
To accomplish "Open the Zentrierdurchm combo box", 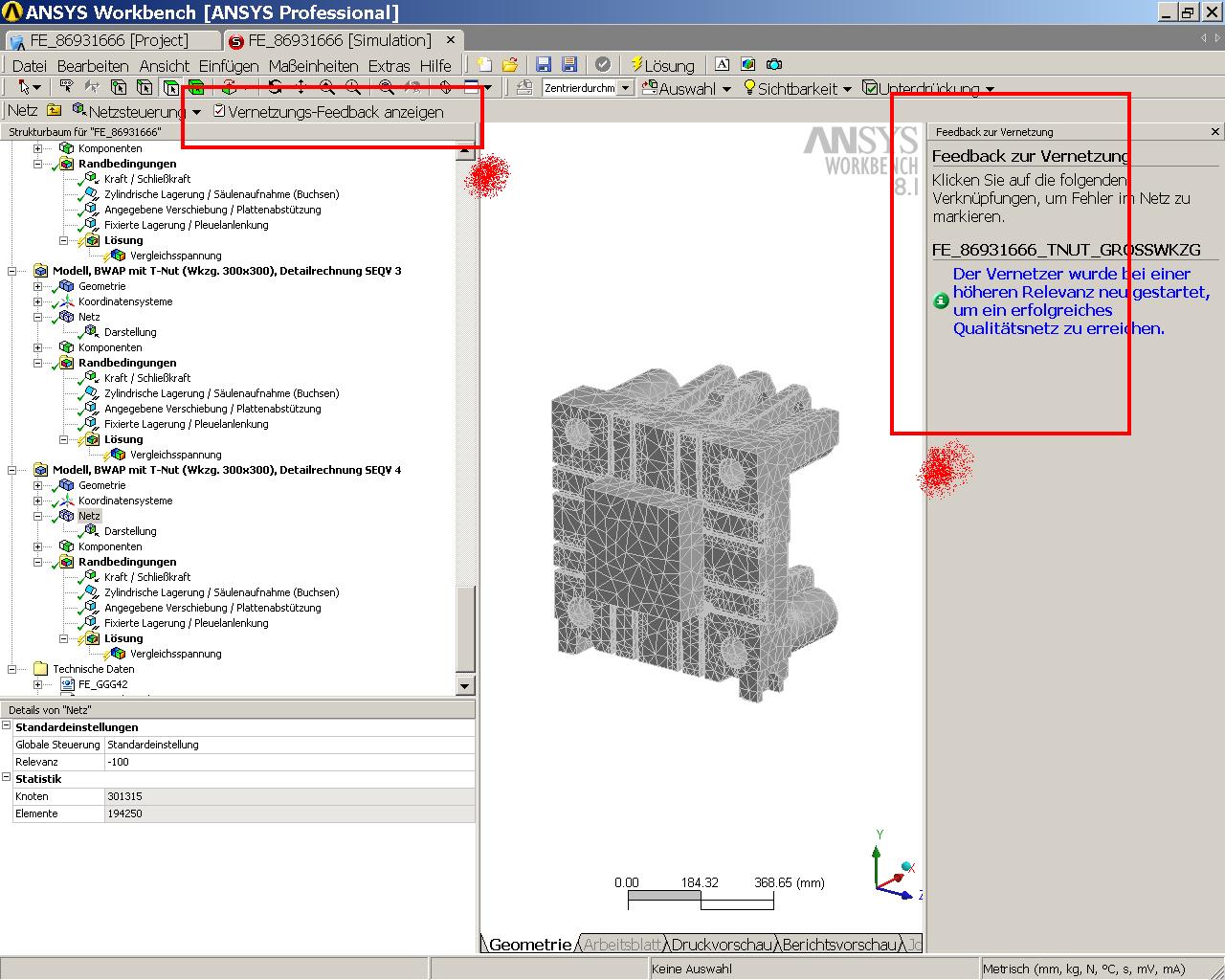I will 625,88.
